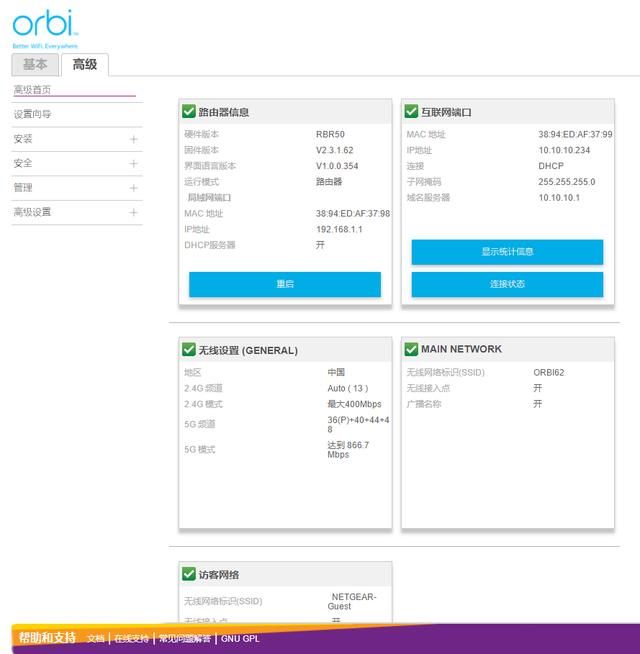This screenshot has height=654, width=640.
Task: Click green checkmark icon beside 路由器信息
Action: point(189,111)
